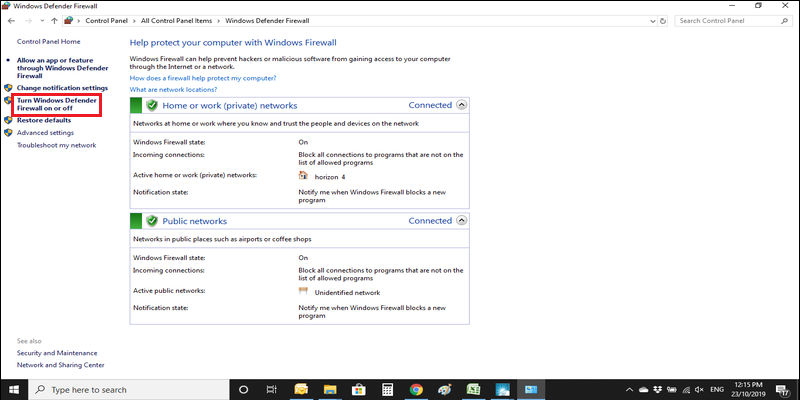
Task: Open Microsoft Store from the taskbar
Action: [359, 390]
